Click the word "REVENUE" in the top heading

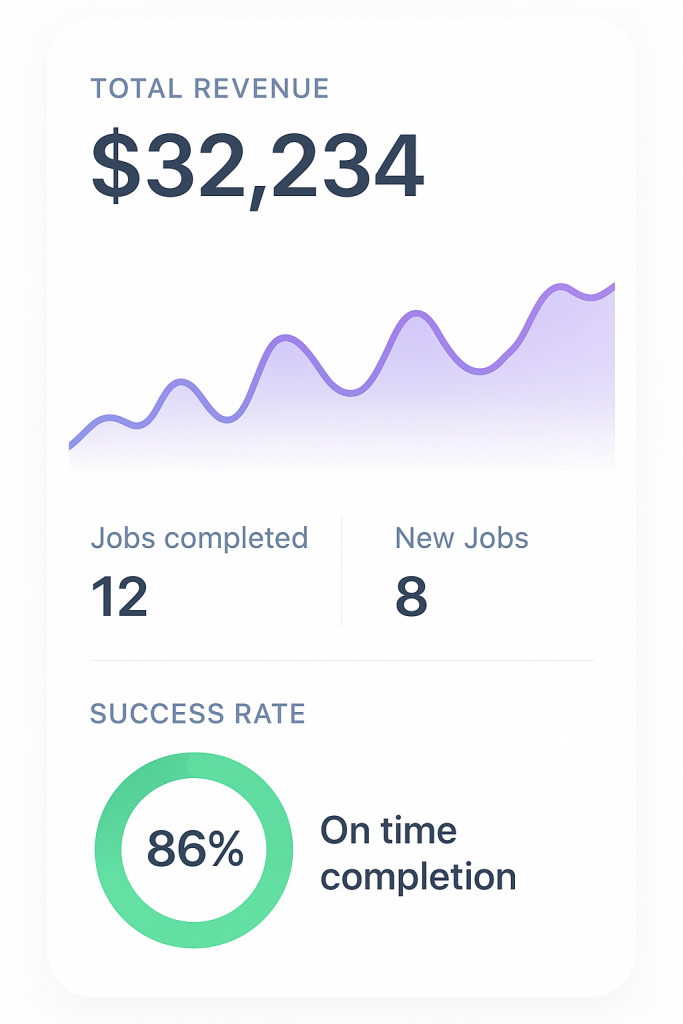[x=261, y=88]
